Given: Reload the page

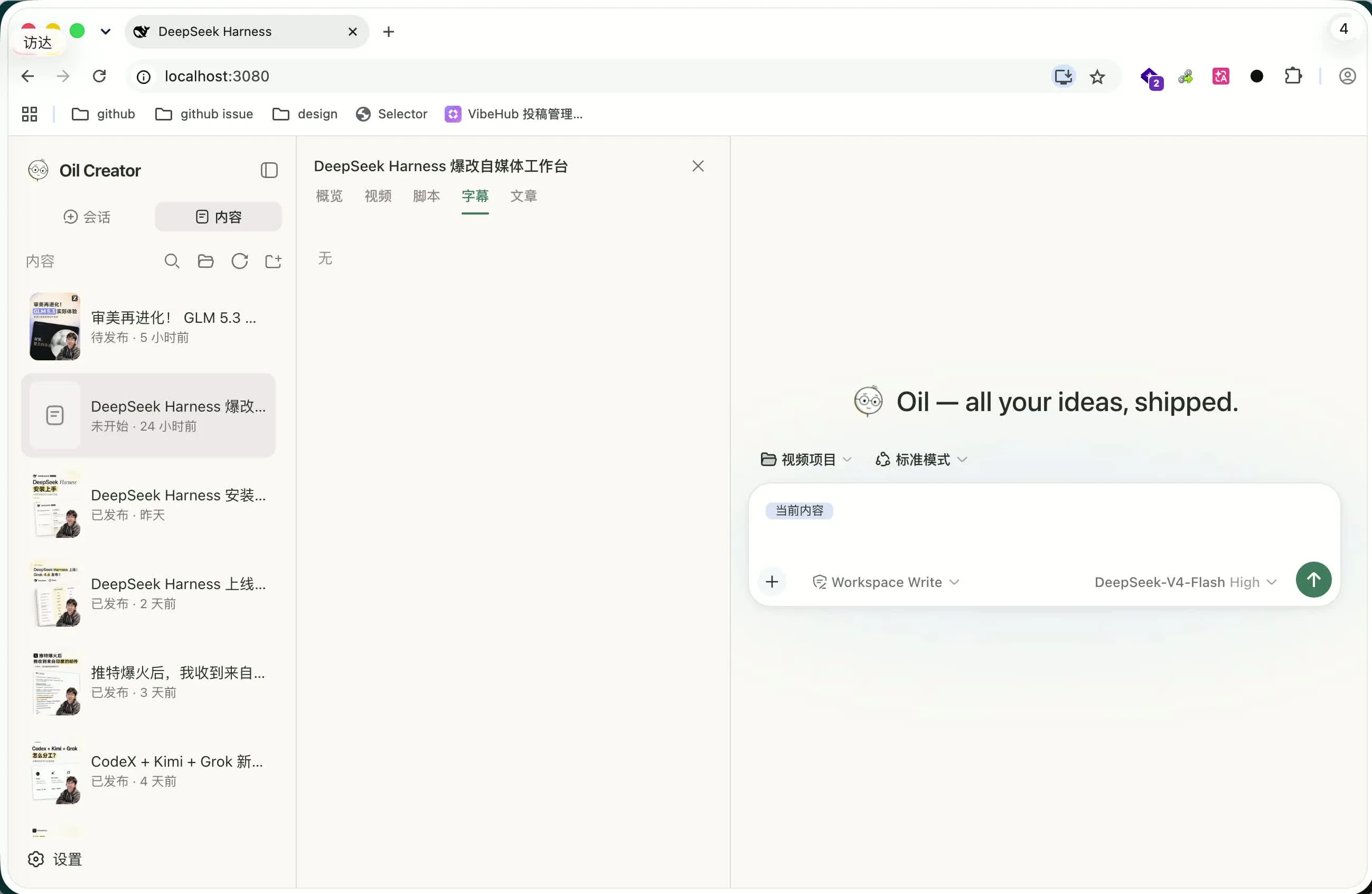Looking at the screenshot, I should pyautogui.click(x=99, y=76).
